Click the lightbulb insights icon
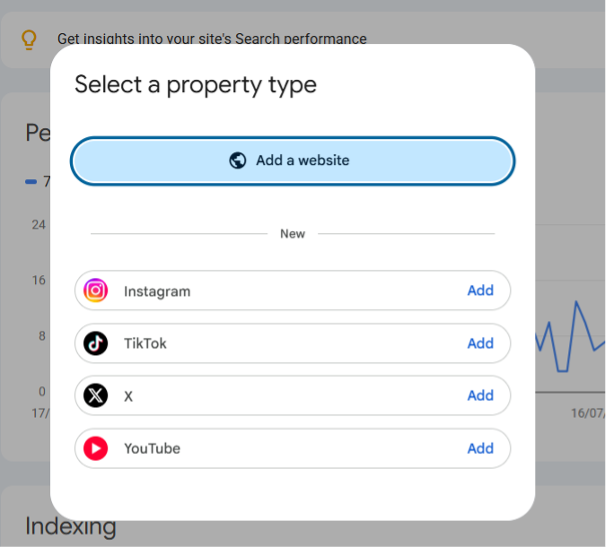 29,39
